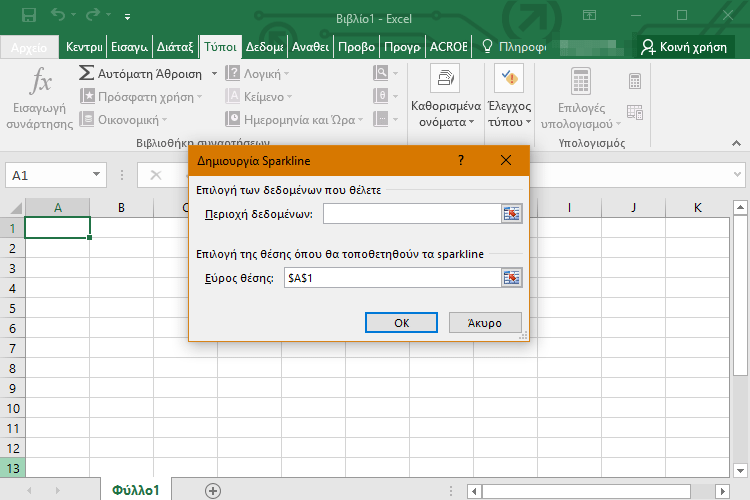Confirm with the OK button

pos(401,322)
